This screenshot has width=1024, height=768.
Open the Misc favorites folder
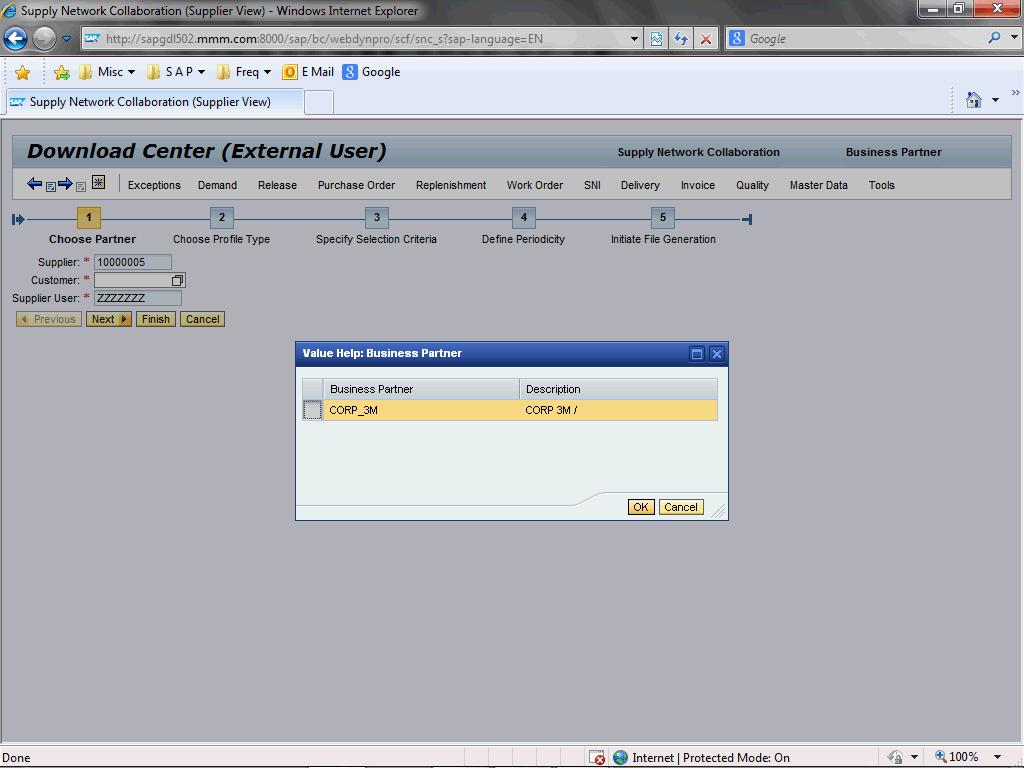pyautogui.click(x=107, y=72)
